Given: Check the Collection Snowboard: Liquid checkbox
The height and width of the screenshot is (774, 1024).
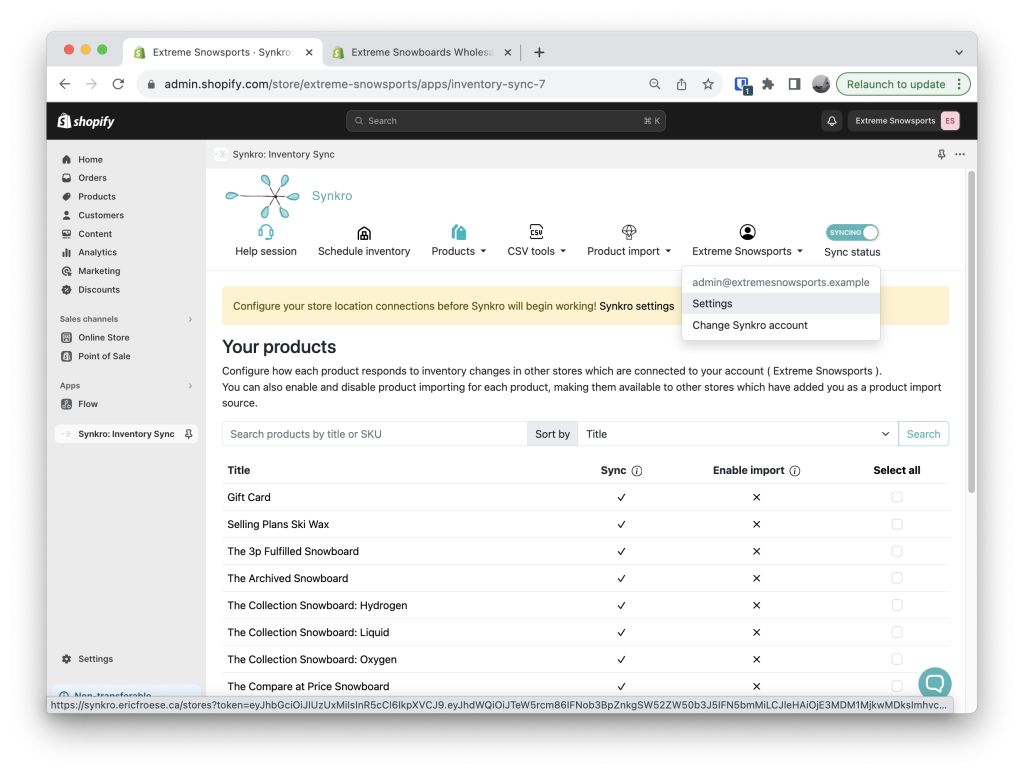Looking at the screenshot, I should (x=897, y=632).
